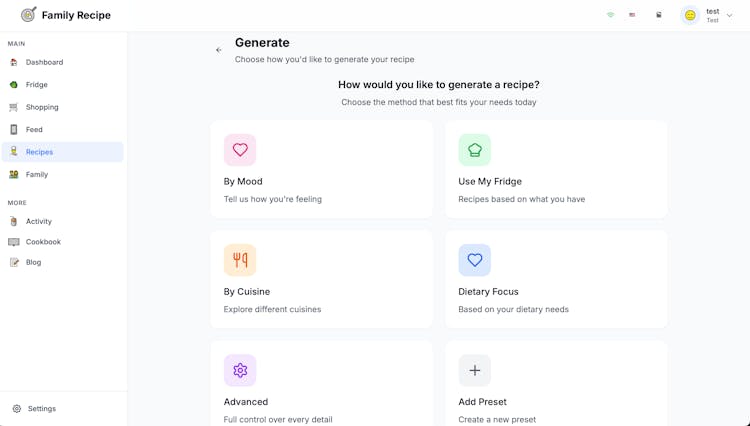Open the Advanced generation gear card
The image size is (750, 426).
pos(321,385)
